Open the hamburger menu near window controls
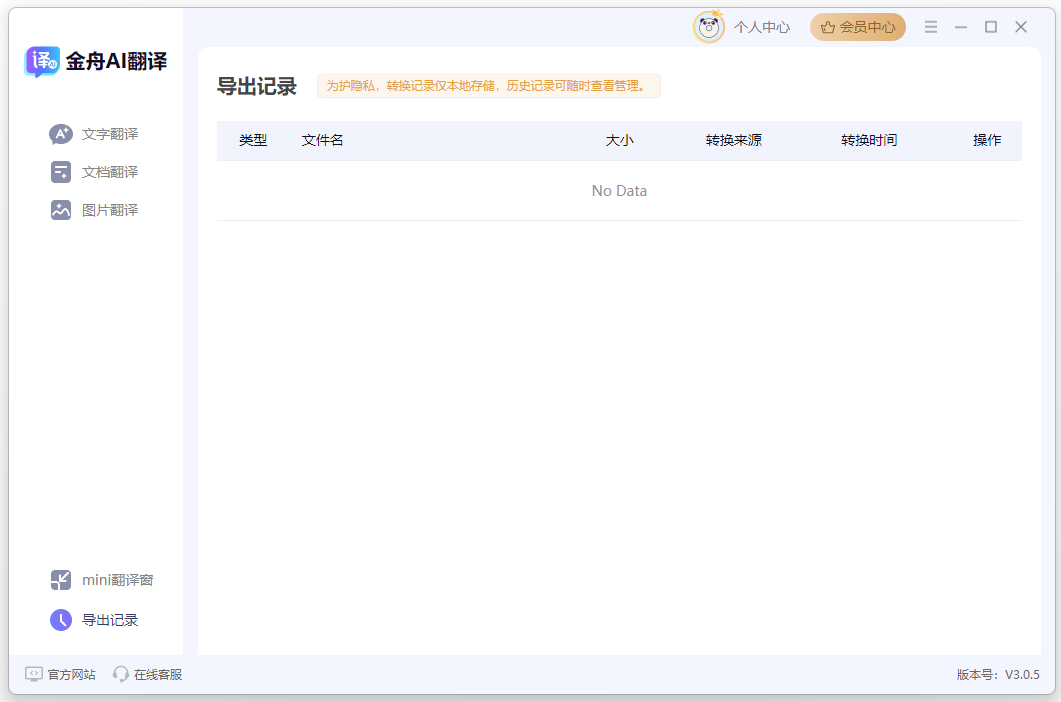The width and height of the screenshot is (1061, 702). pyautogui.click(x=931, y=27)
